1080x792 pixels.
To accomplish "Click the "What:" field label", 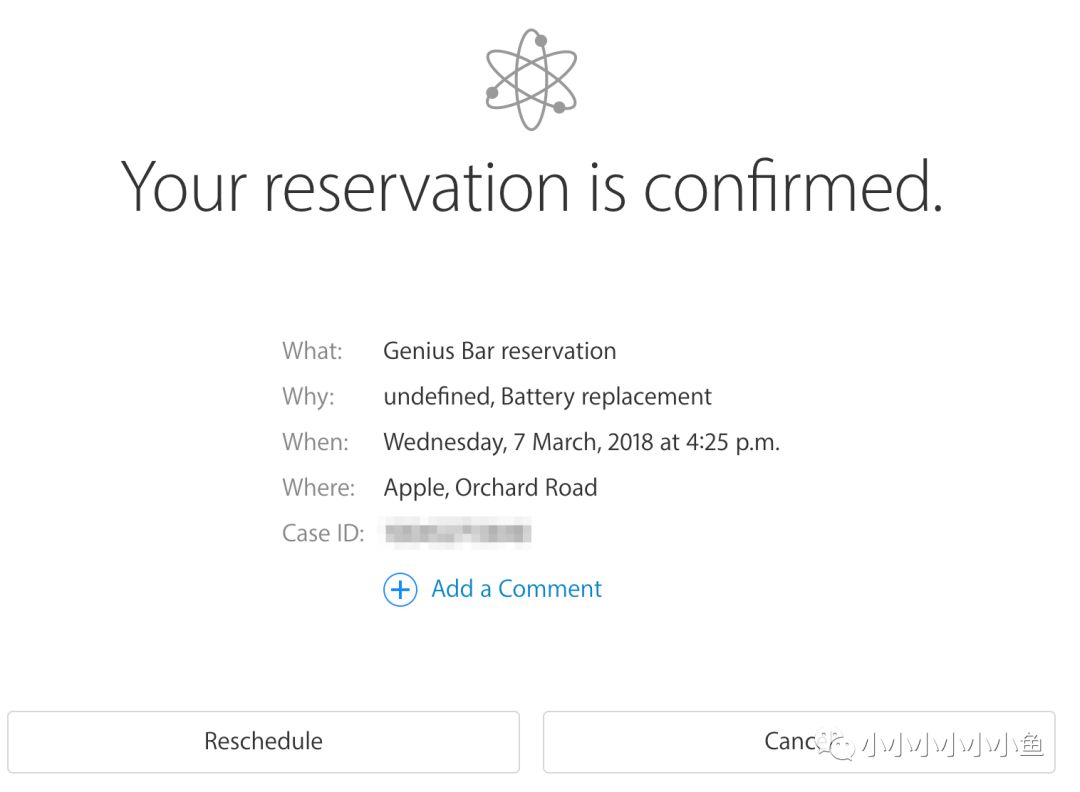I will click(312, 351).
